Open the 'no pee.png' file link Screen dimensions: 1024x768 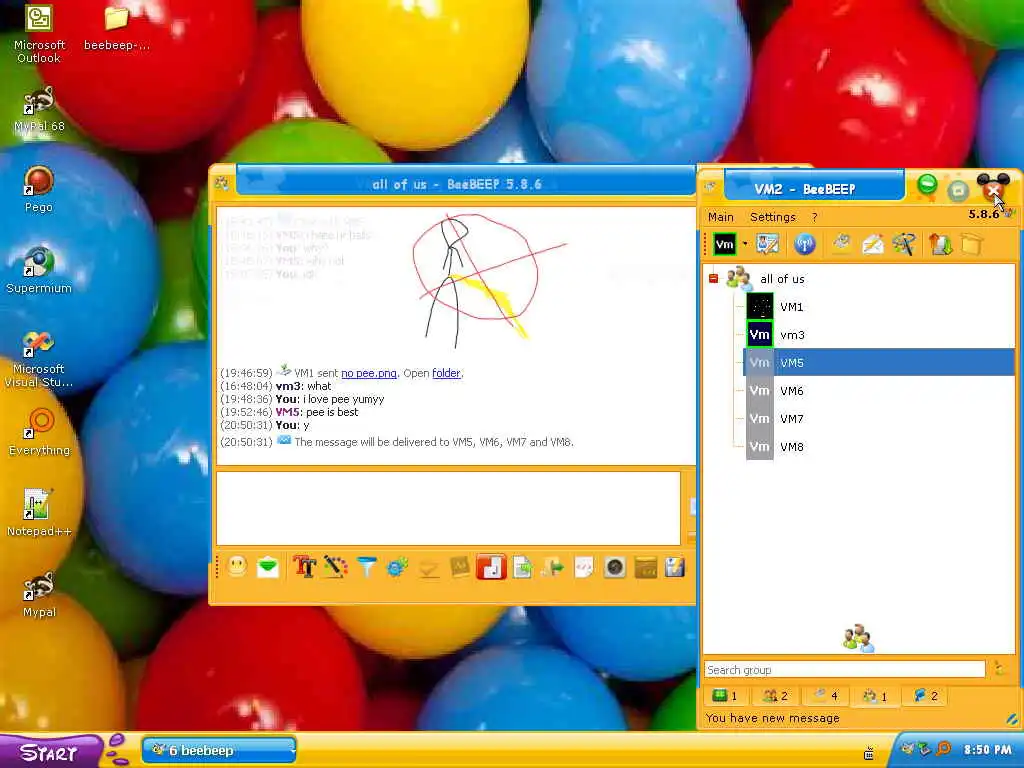368,373
